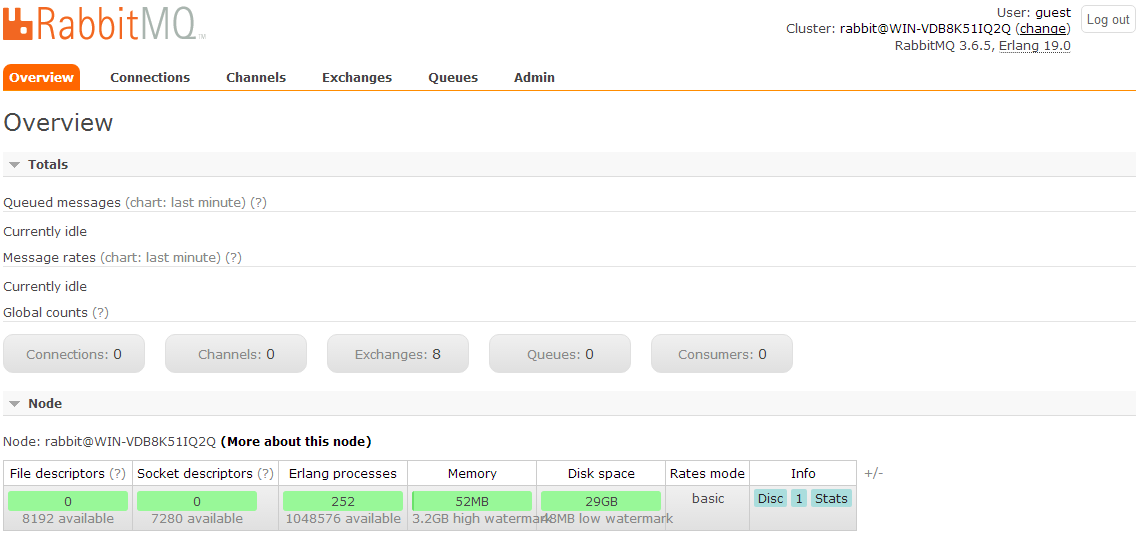The width and height of the screenshot is (1138, 534).
Task: Click the 7280 available text
Action: 197,519
